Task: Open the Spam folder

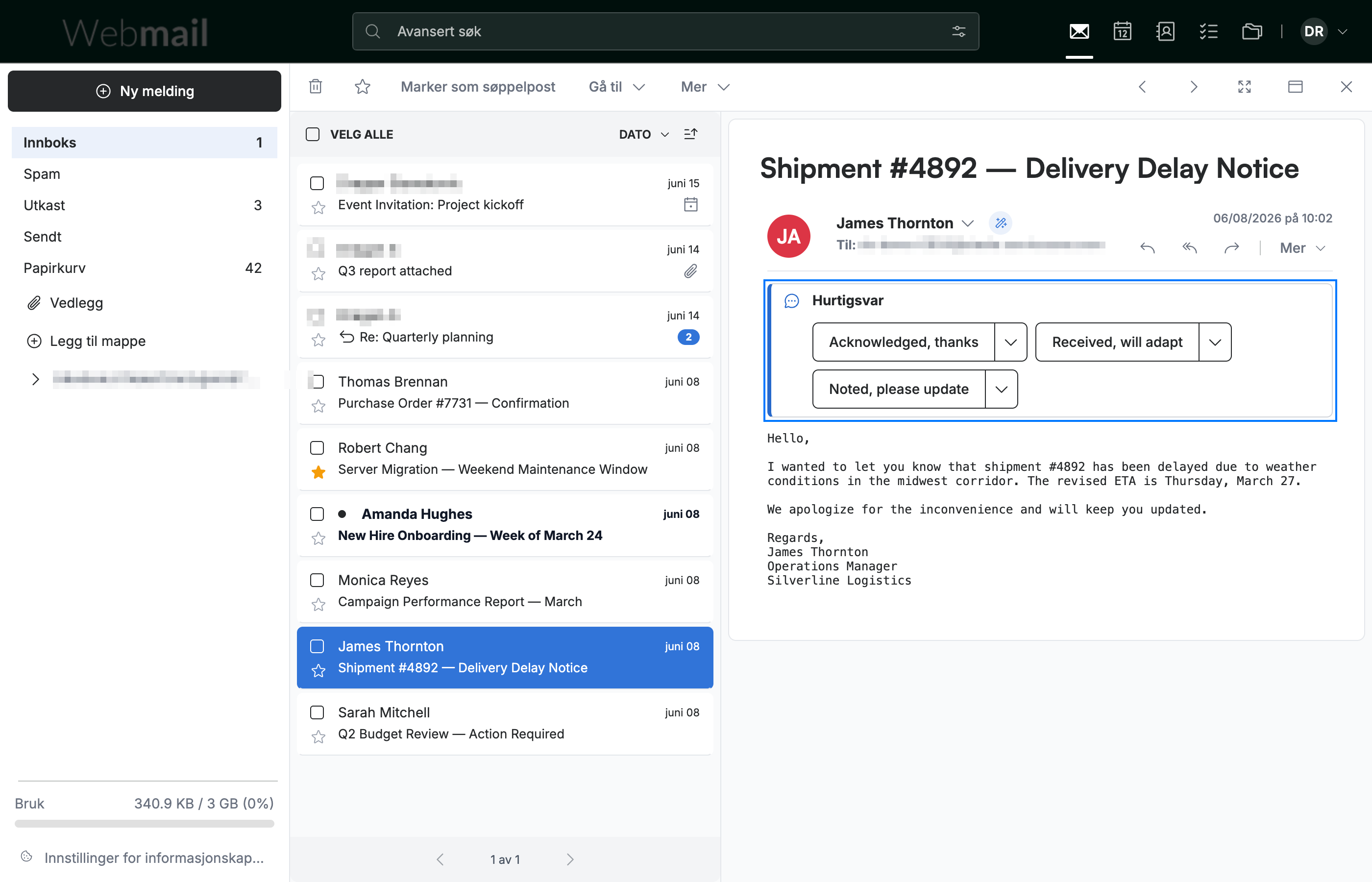Action: (x=144, y=173)
